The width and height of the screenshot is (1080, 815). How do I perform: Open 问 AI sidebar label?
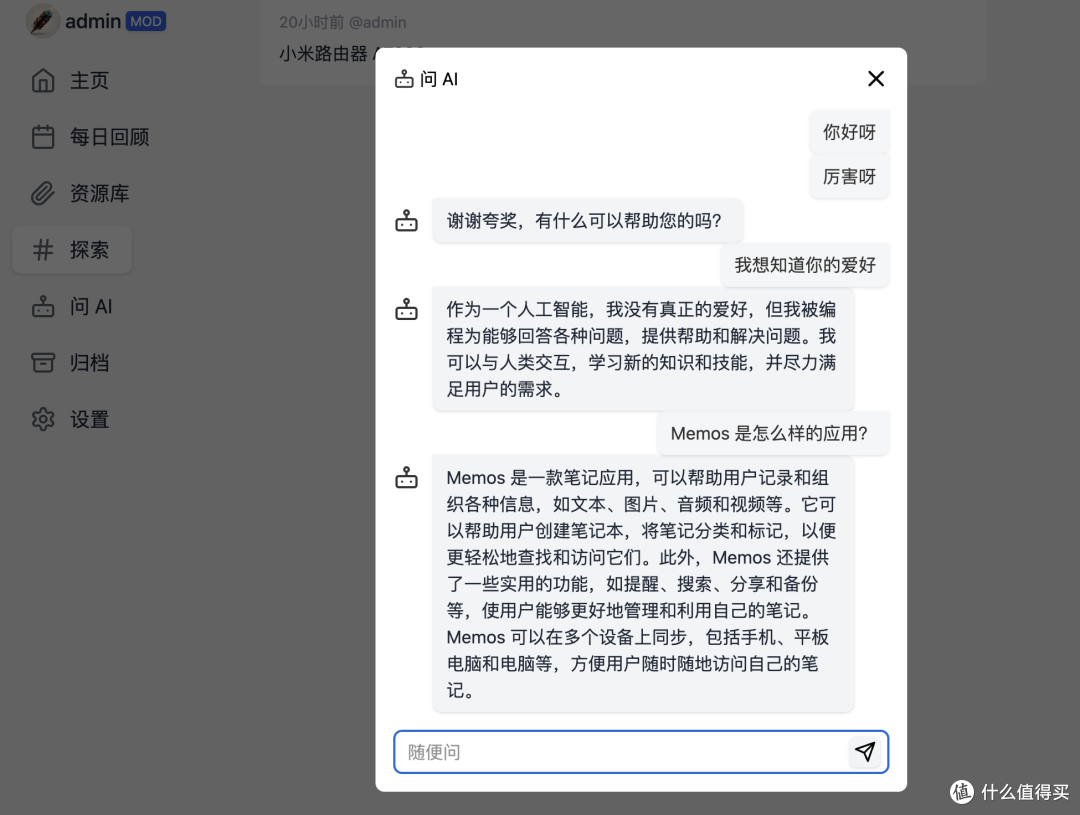coord(91,307)
